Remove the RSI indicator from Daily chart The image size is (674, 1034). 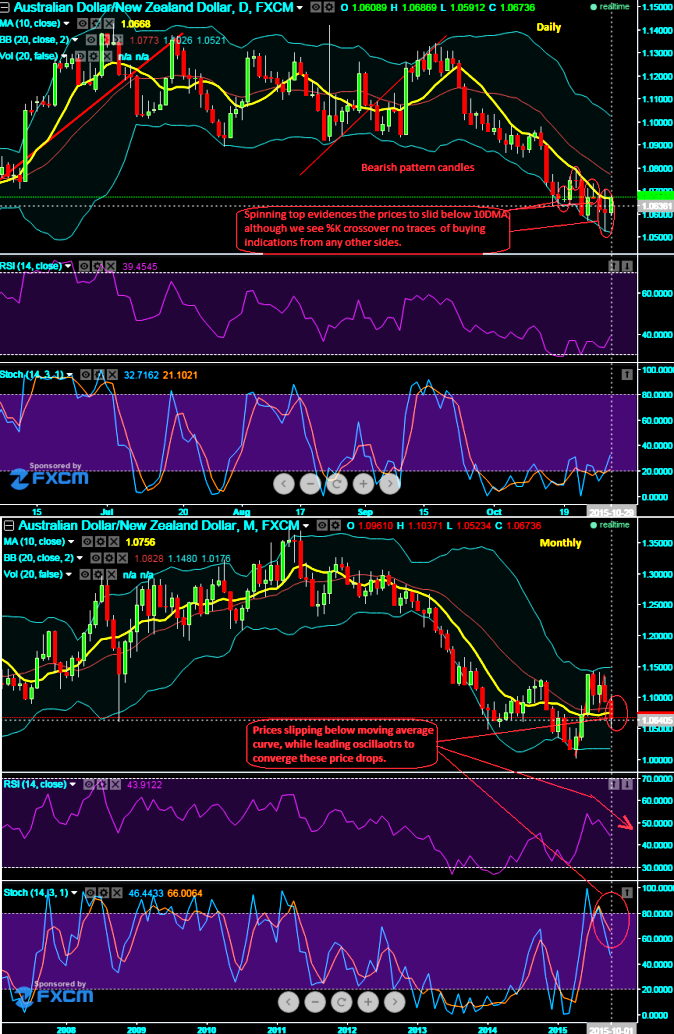[111, 266]
